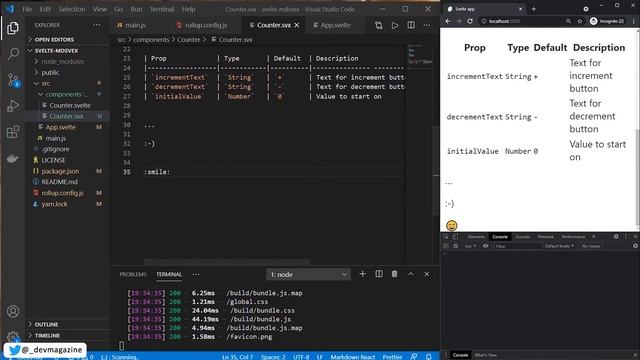The height and width of the screenshot is (360, 640).
Task: Click Prettier in the status bar
Action: point(392,357)
